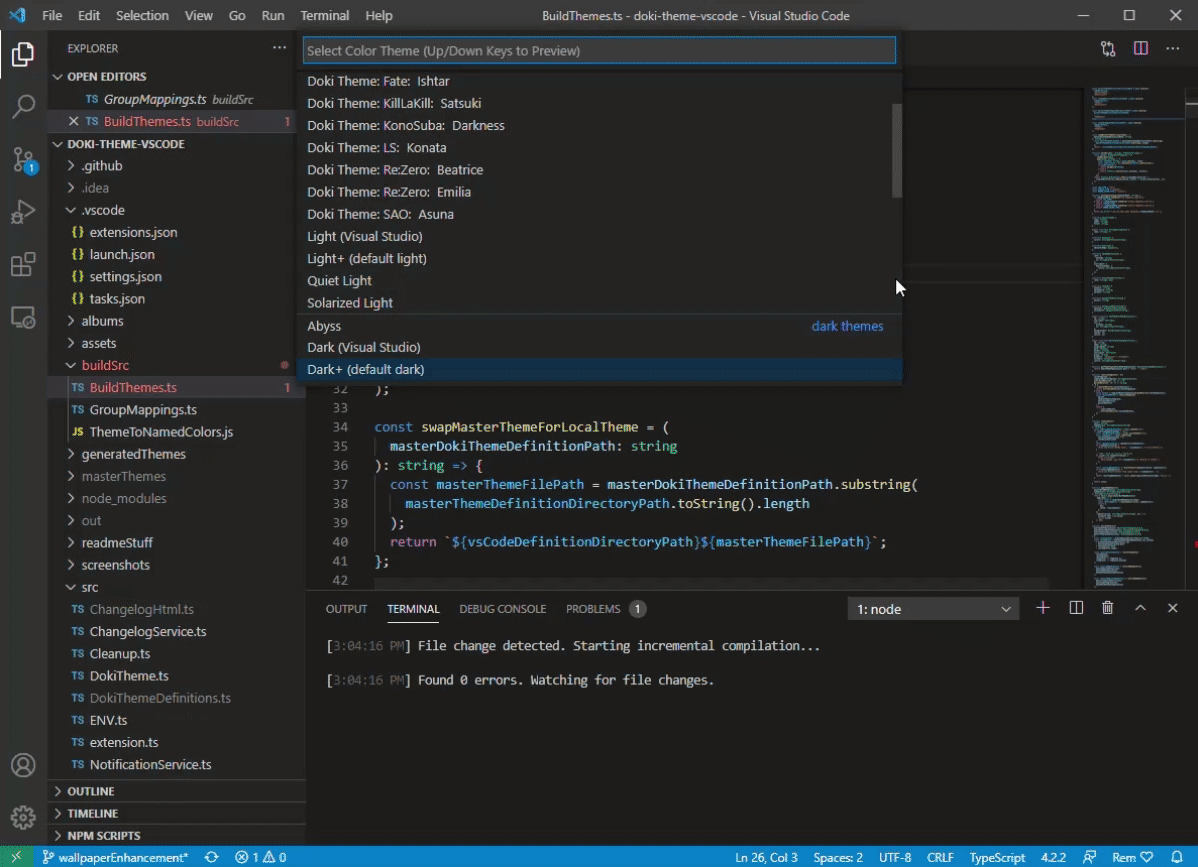Change language mode TypeScript in status bar
Screen dimensions: 1198x867
[996, 857]
